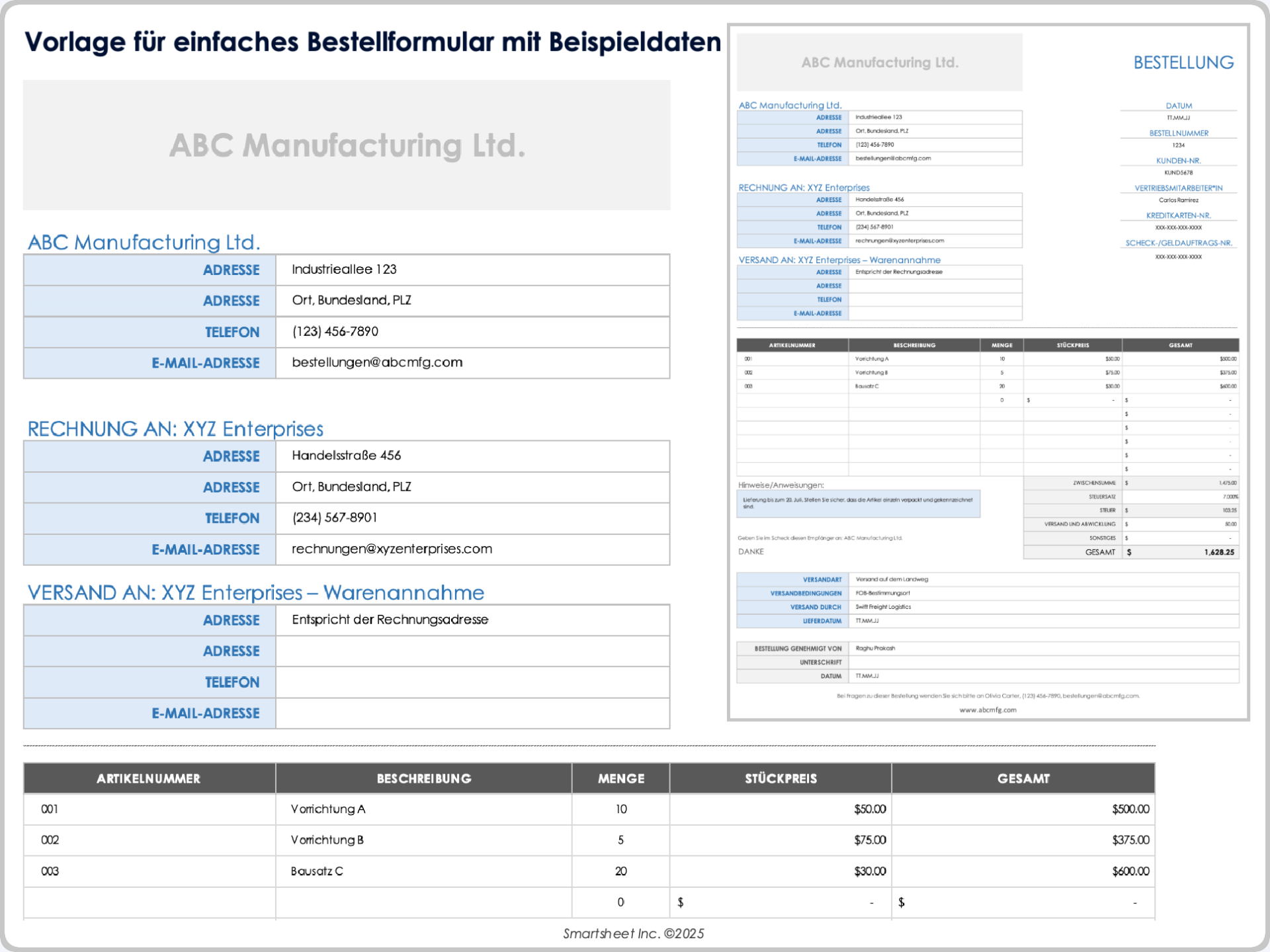Click 'DANKE' in the preview page
The height and width of the screenshot is (952, 1270).
pos(751,551)
